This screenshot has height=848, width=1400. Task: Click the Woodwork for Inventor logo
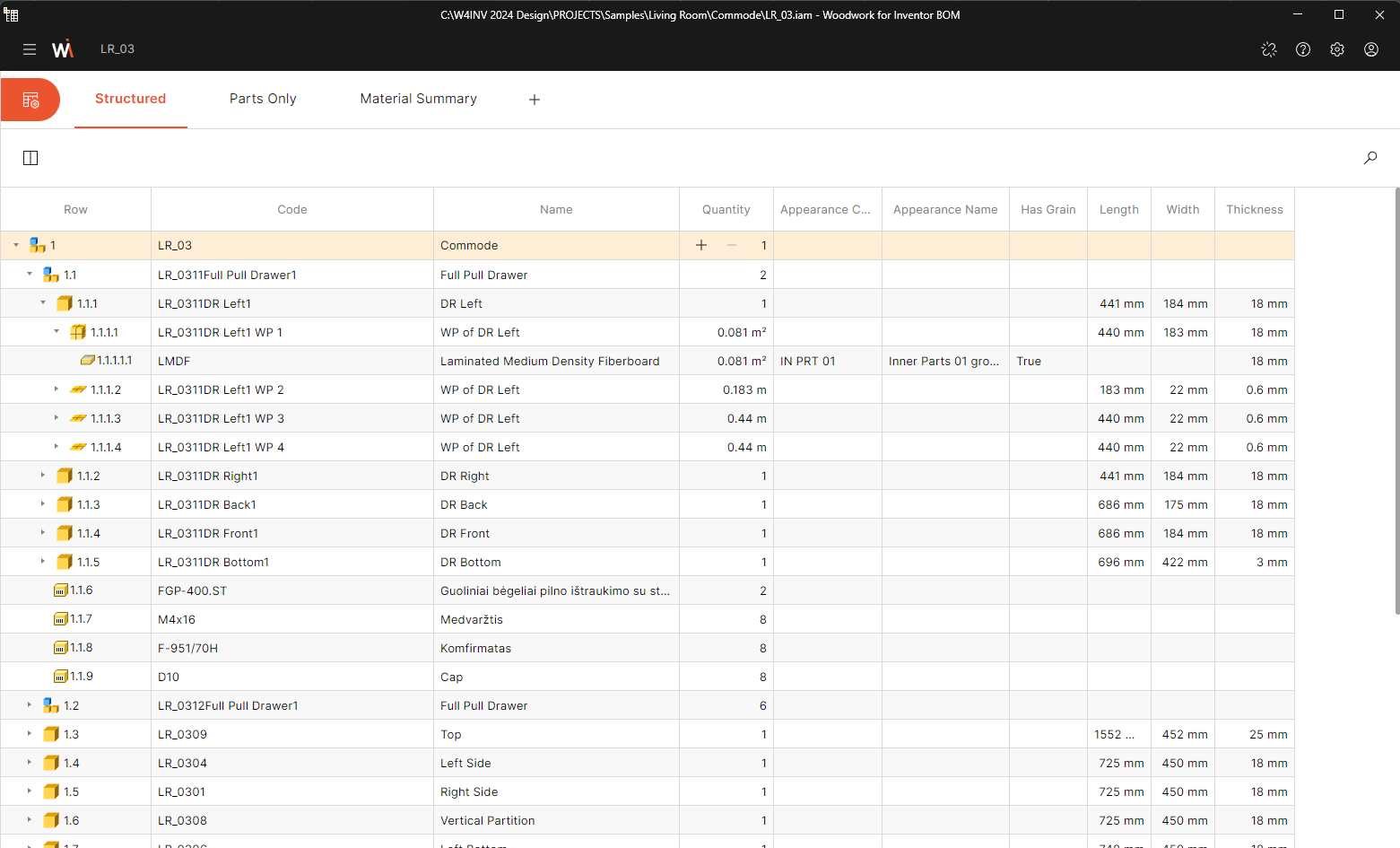pos(63,49)
